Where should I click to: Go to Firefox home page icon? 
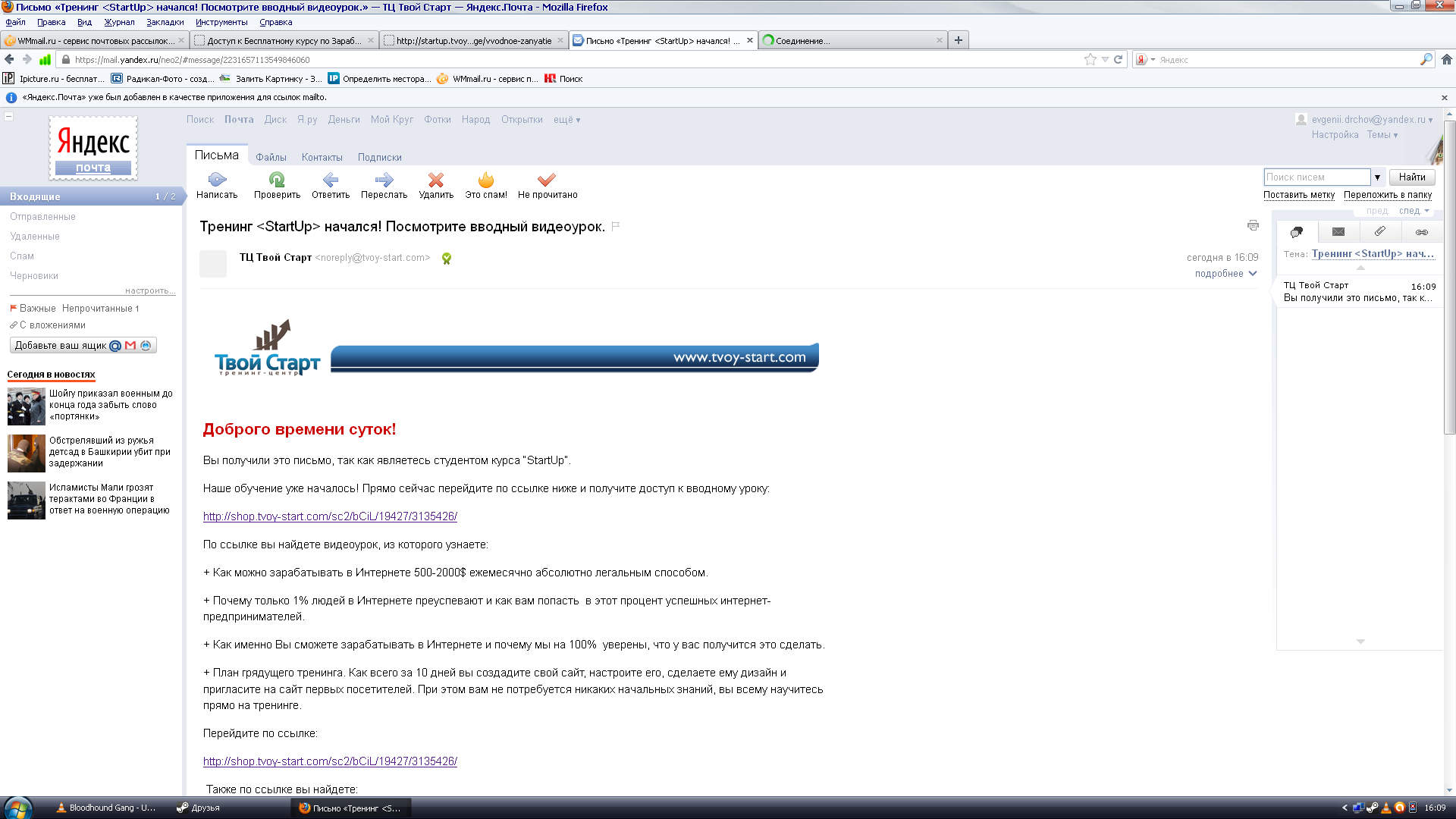pyautogui.click(x=1446, y=59)
